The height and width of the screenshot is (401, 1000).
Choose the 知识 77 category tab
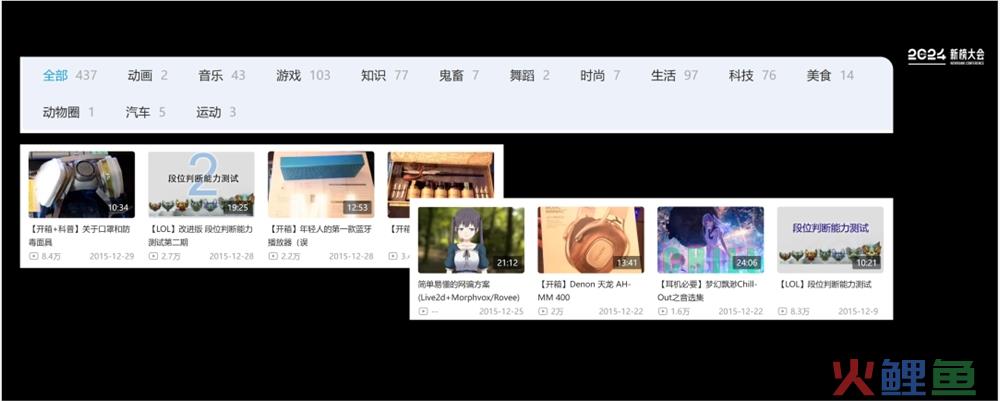pos(385,76)
